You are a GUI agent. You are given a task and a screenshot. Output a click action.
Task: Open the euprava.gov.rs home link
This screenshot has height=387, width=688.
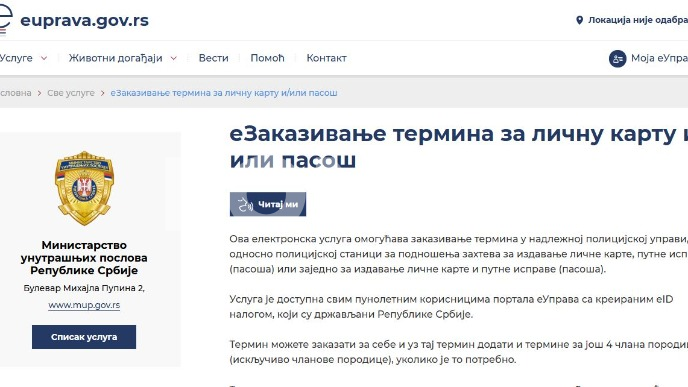[x=84, y=20]
